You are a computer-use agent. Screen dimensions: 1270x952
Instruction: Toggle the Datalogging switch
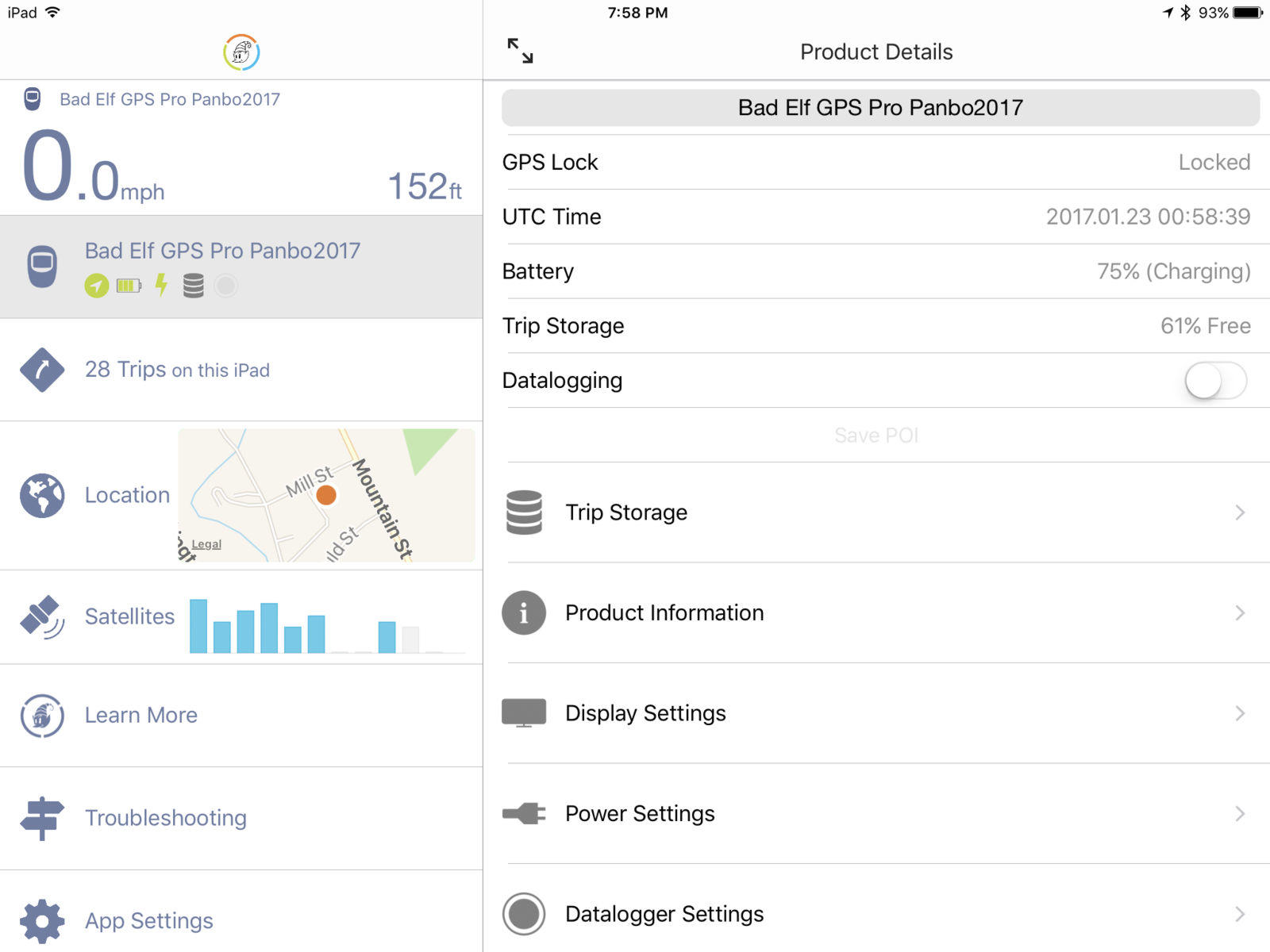click(x=1216, y=381)
